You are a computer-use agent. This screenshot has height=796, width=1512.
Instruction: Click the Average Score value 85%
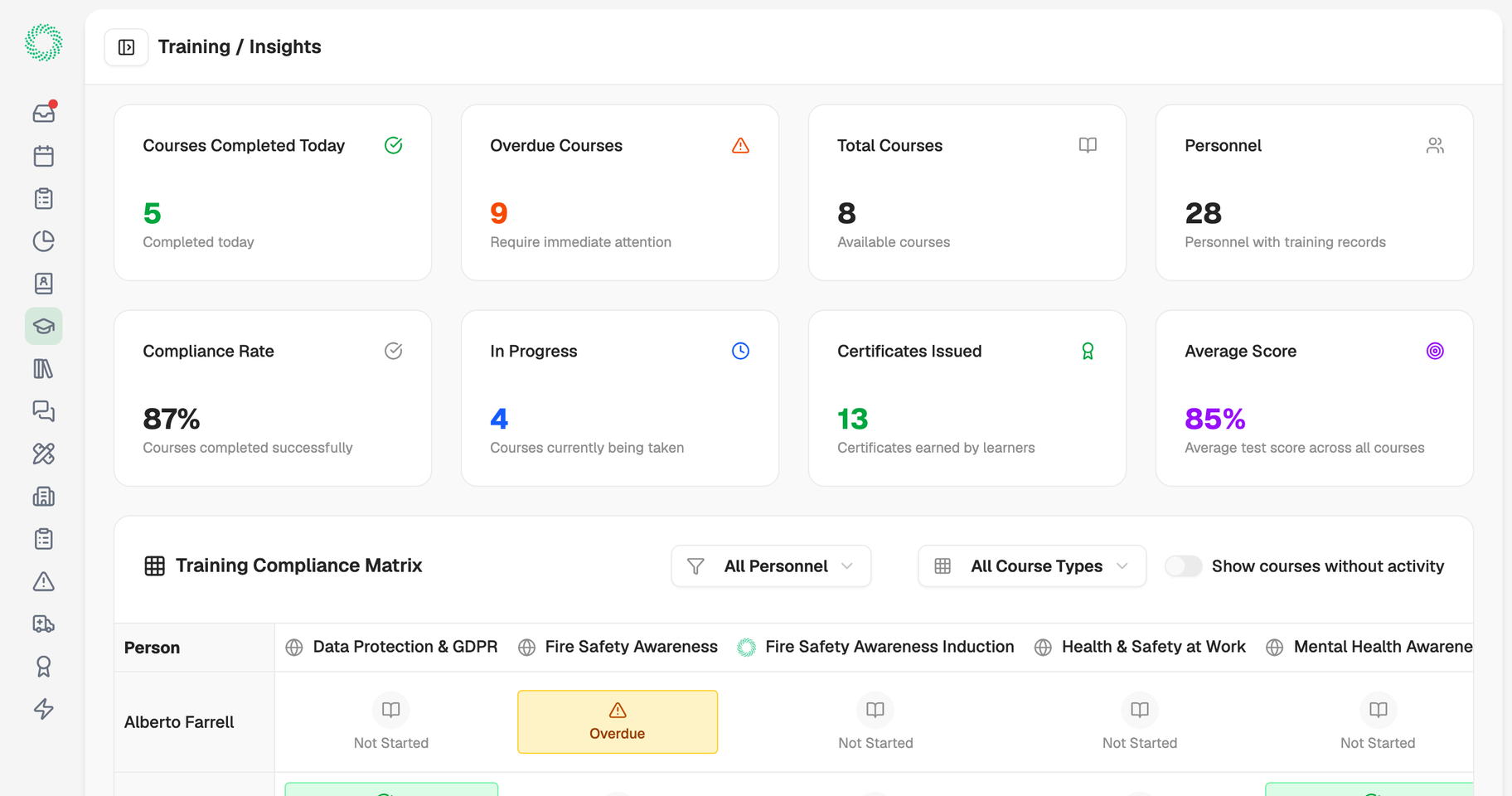[1215, 420]
